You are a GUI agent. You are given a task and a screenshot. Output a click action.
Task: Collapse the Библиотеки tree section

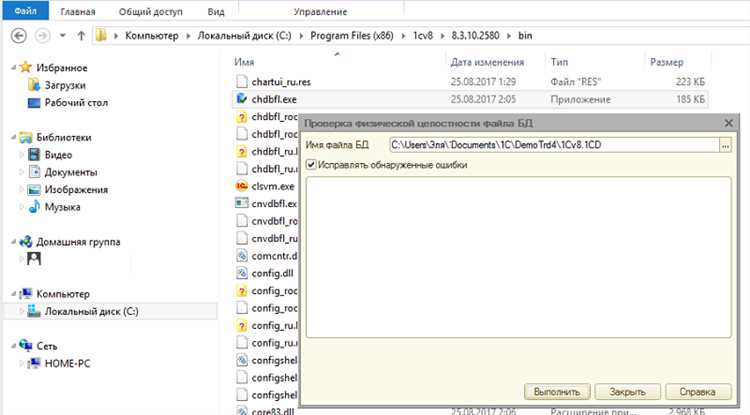(13, 137)
